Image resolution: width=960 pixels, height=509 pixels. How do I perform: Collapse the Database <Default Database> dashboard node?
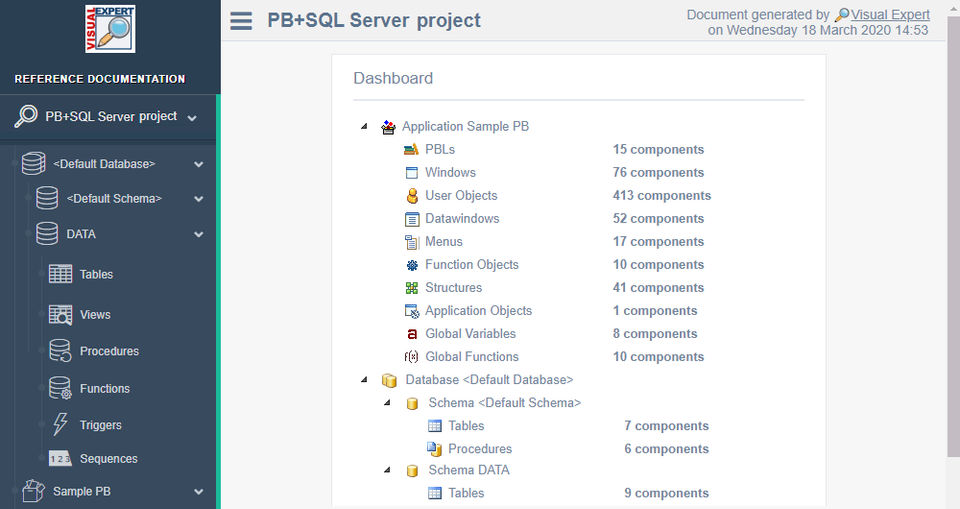coord(363,380)
